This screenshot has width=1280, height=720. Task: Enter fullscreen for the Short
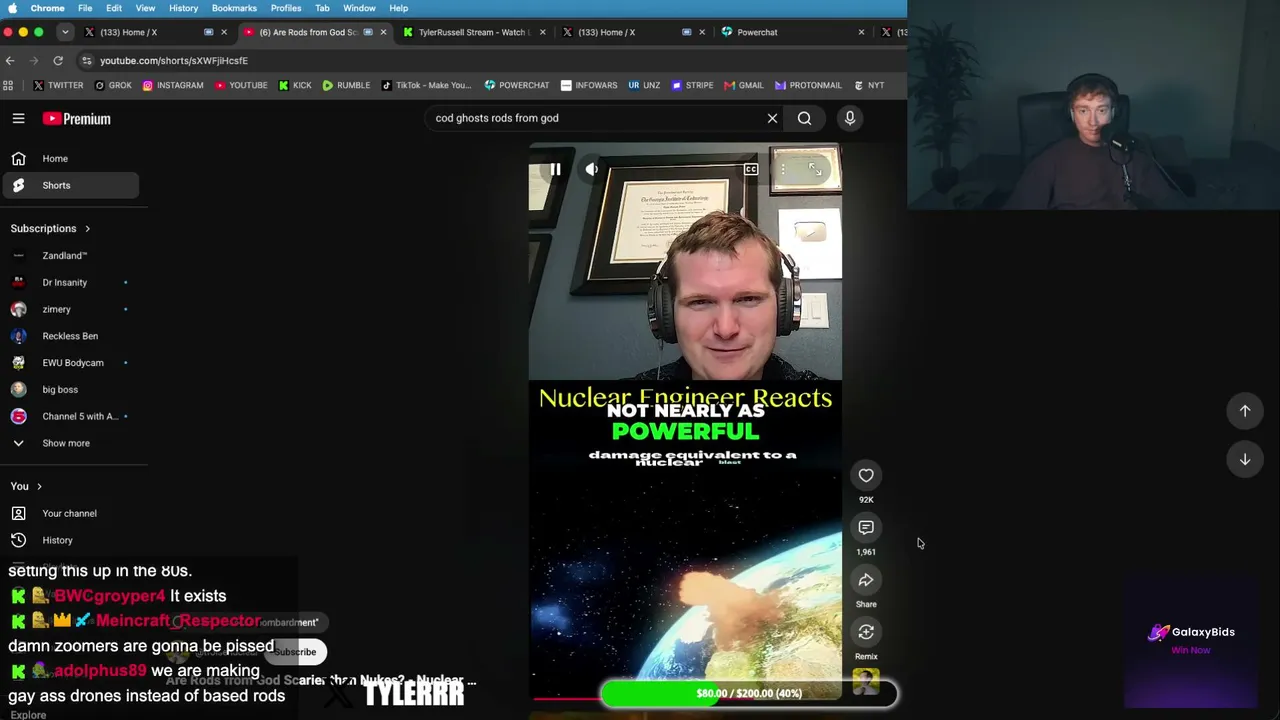(x=815, y=169)
